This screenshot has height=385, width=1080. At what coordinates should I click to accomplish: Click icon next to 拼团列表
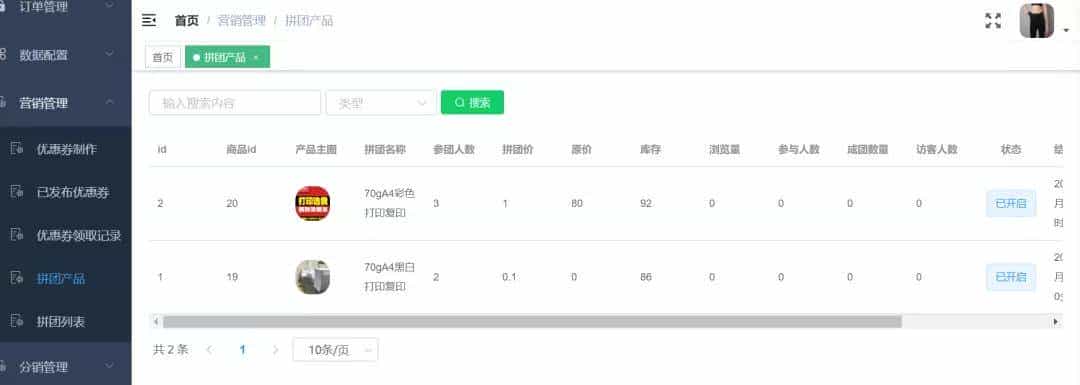click(x=17, y=321)
